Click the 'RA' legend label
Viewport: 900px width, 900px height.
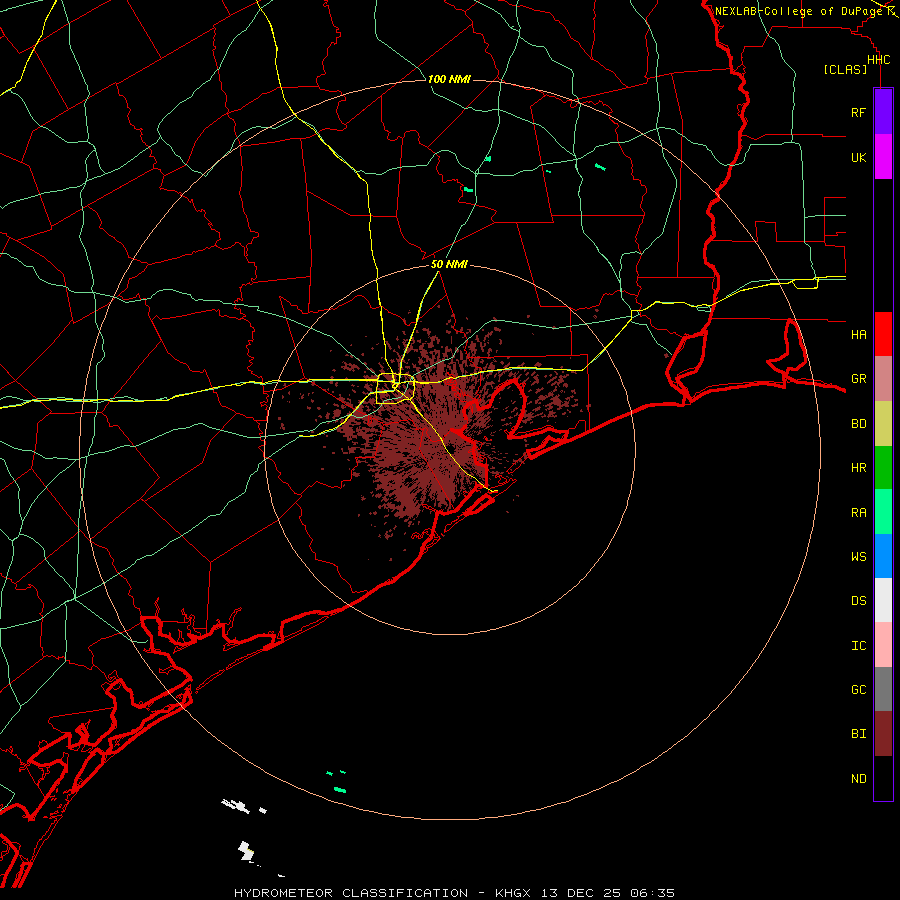[x=858, y=513]
